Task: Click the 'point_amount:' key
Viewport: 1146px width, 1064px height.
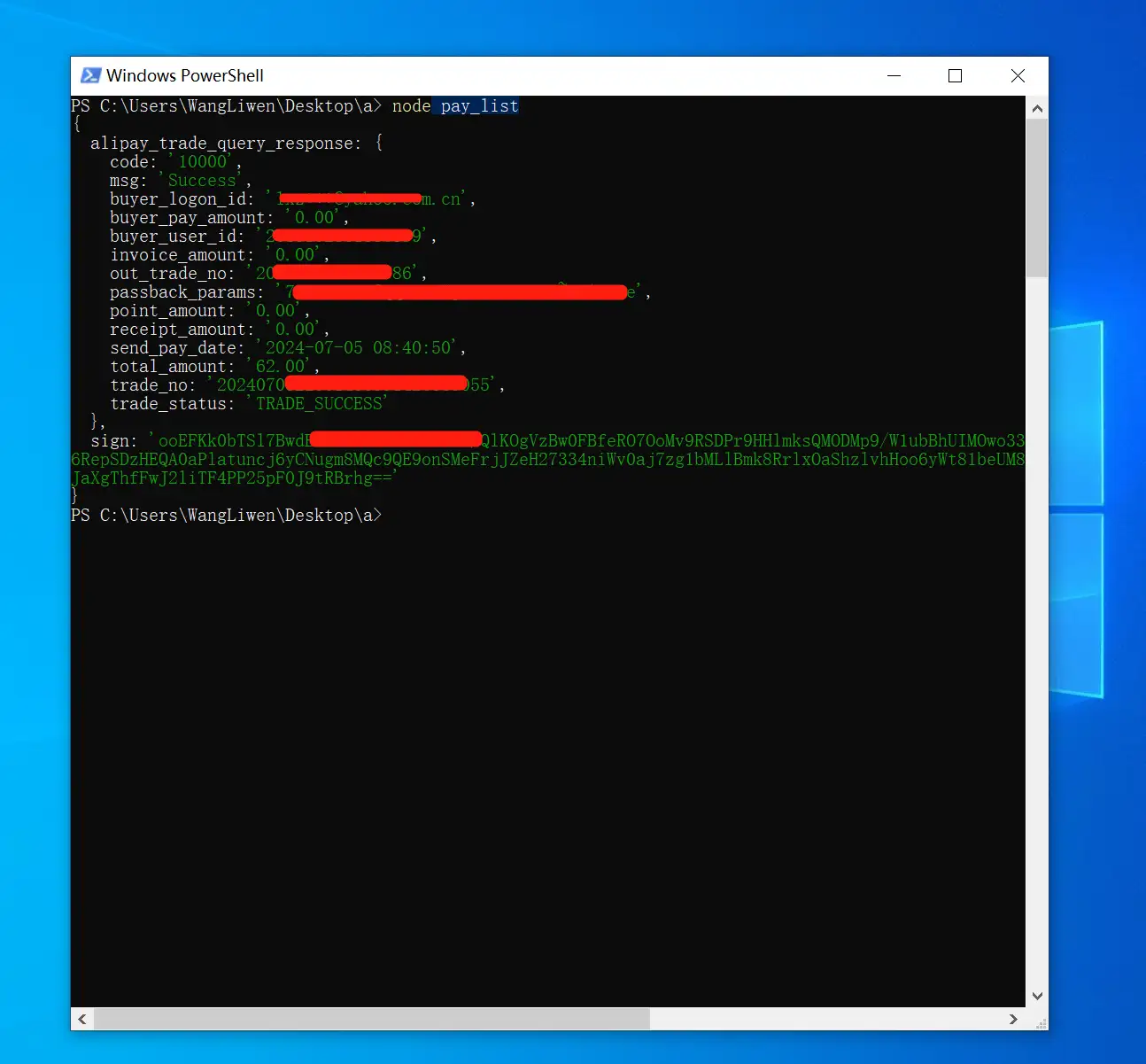Action: click(172, 310)
